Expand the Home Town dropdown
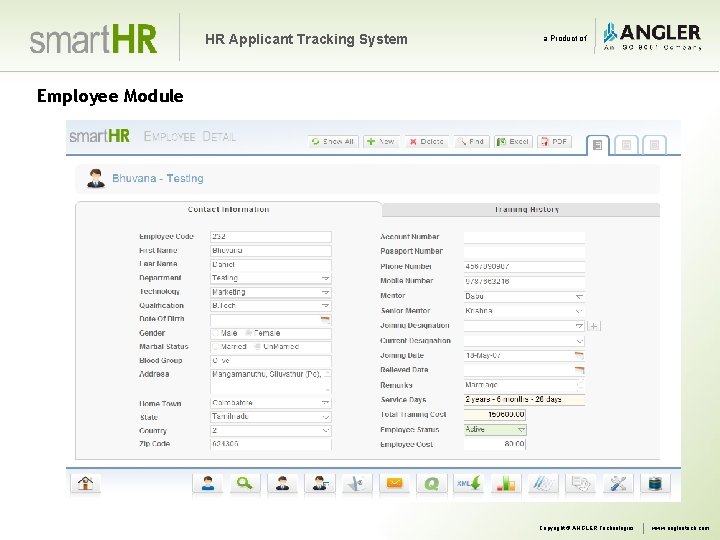This screenshot has height=540, width=720. pos(325,403)
